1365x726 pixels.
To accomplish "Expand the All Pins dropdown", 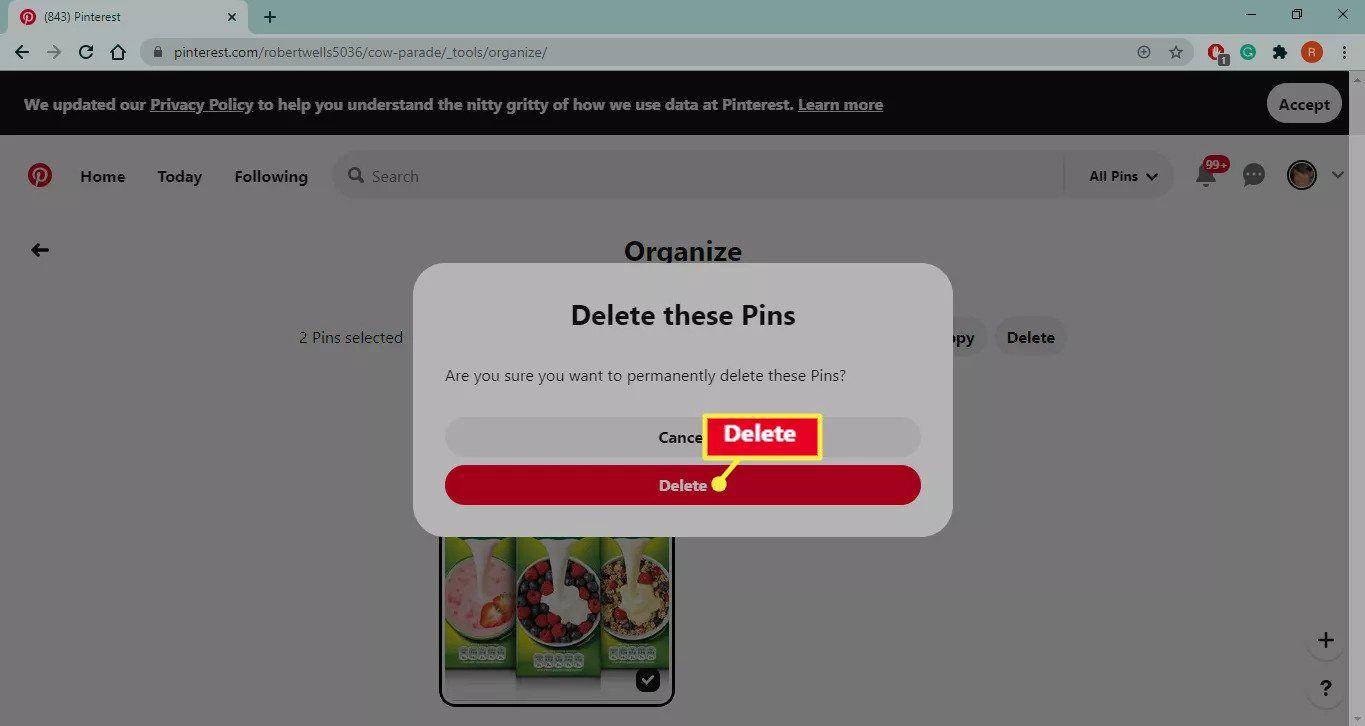I will point(1123,176).
